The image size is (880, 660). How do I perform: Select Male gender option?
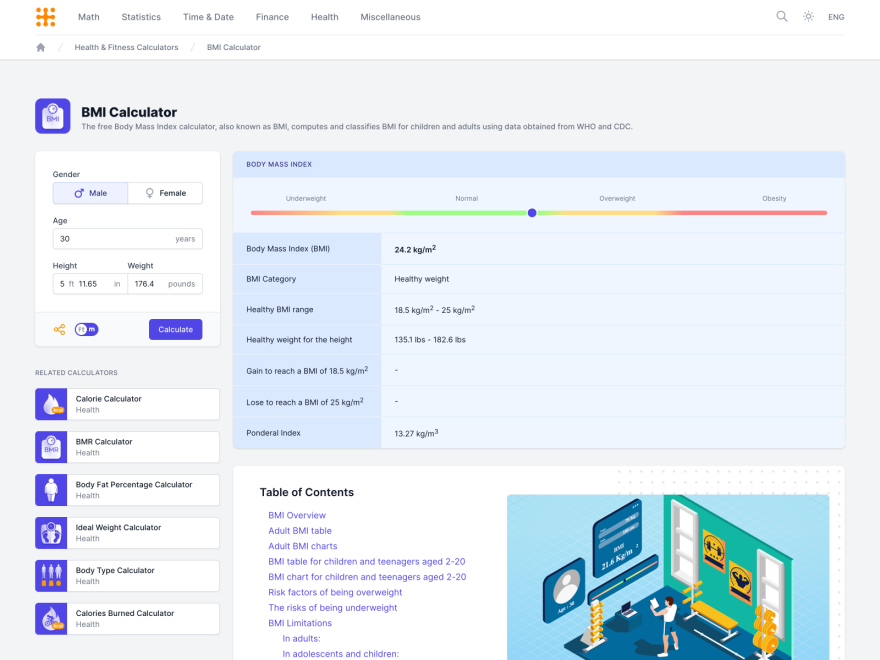90,193
